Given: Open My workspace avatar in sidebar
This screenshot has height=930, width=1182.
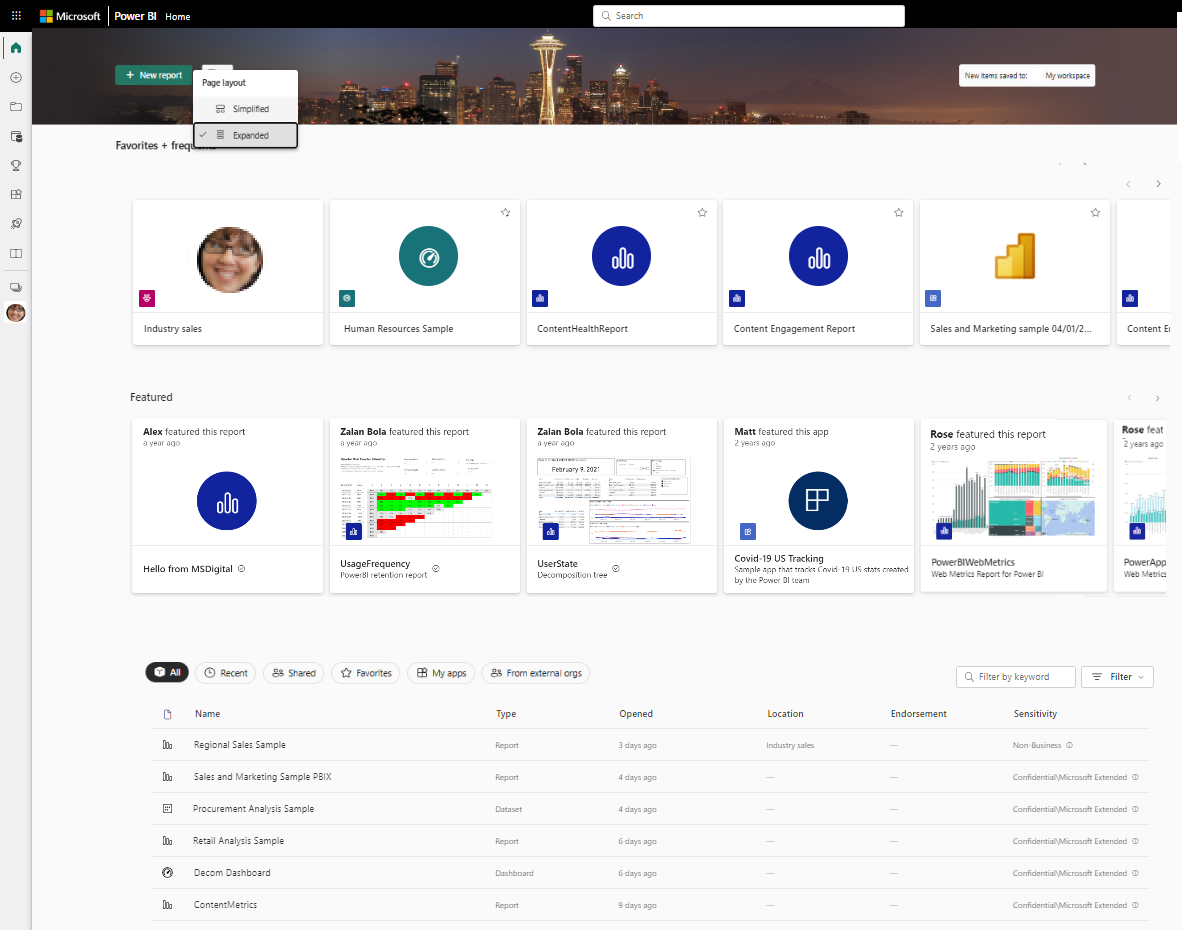Looking at the screenshot, I should (16, 313).
